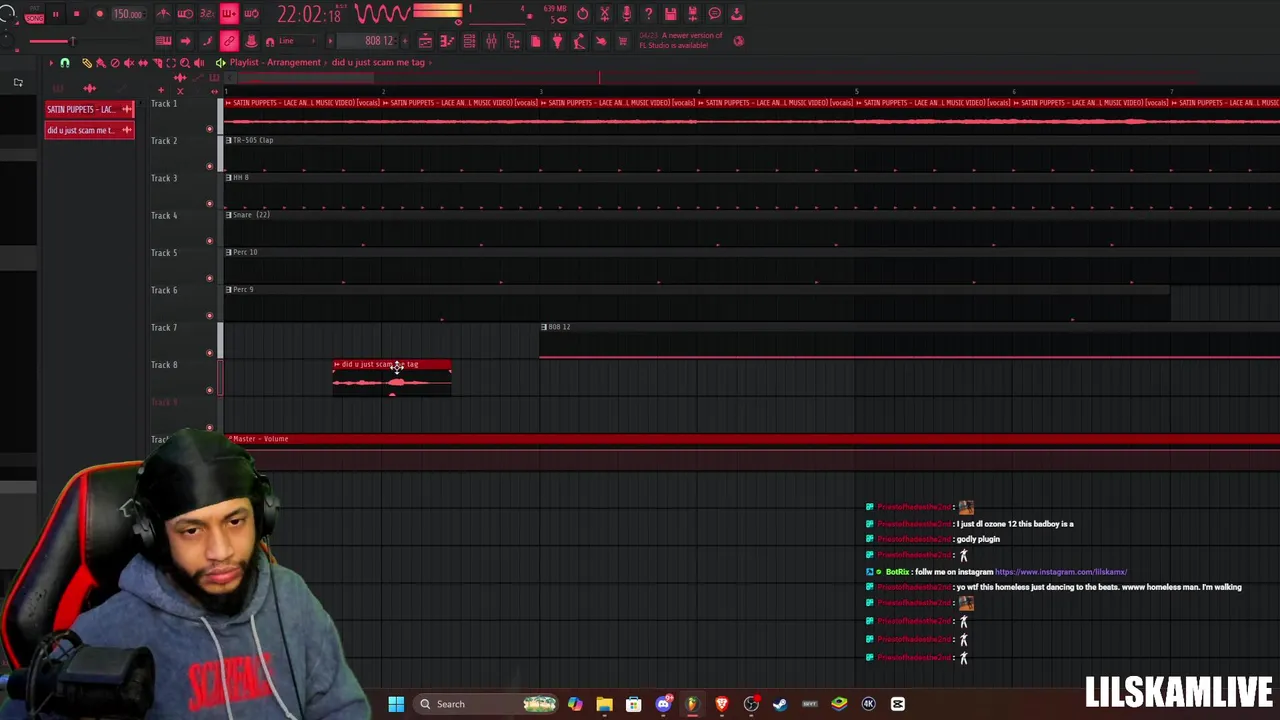Image resolution: width=1280 pixels, height=720 pixels.
Task: Toggle the overdub blend recording button
Action: (x=229, y=14)
